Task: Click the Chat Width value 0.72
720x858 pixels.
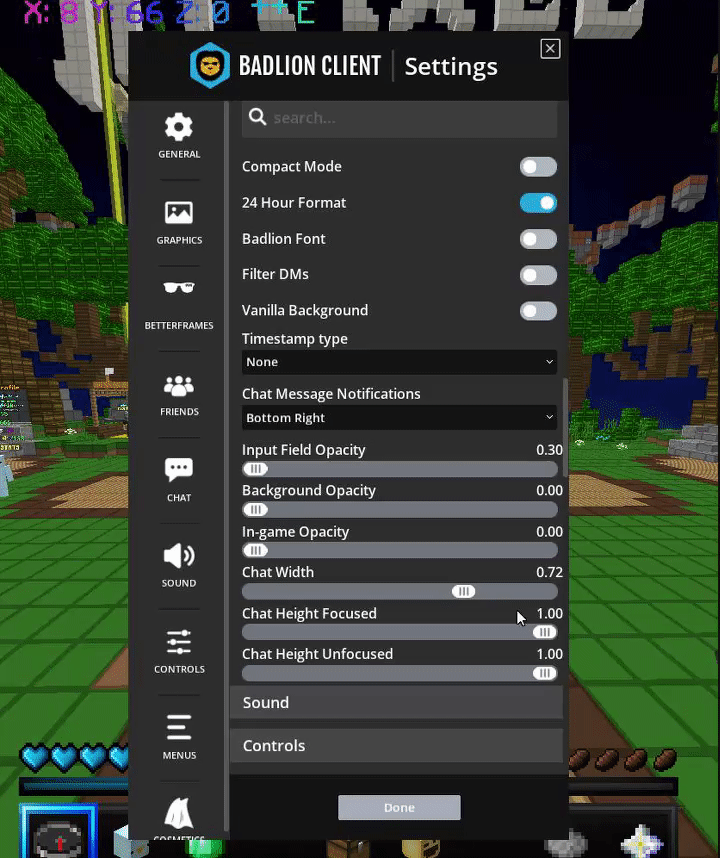Action: click(549, 572)
